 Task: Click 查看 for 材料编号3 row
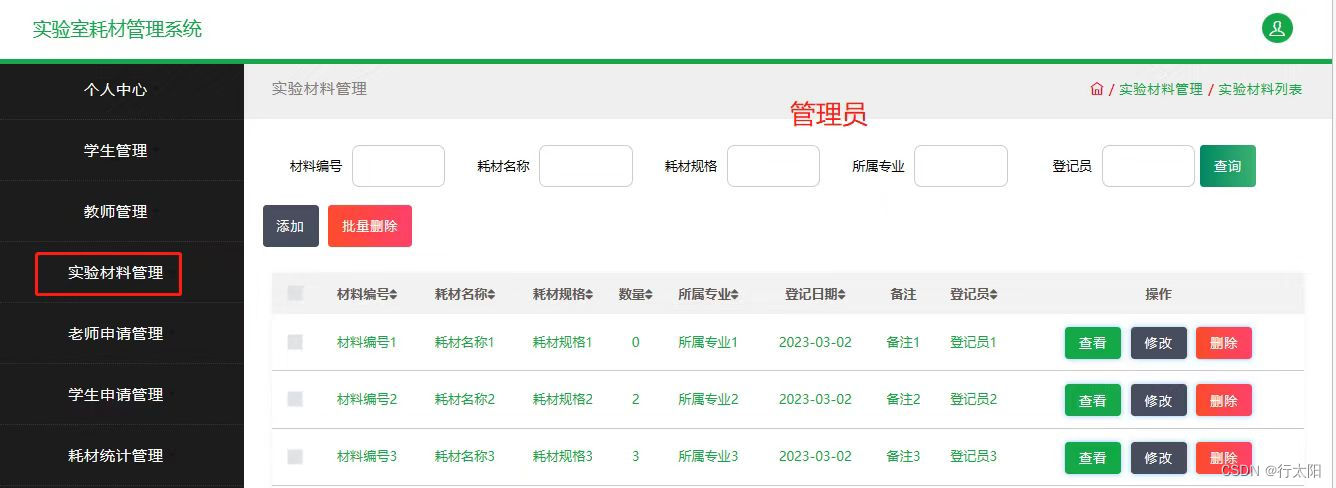[1093, 458]
